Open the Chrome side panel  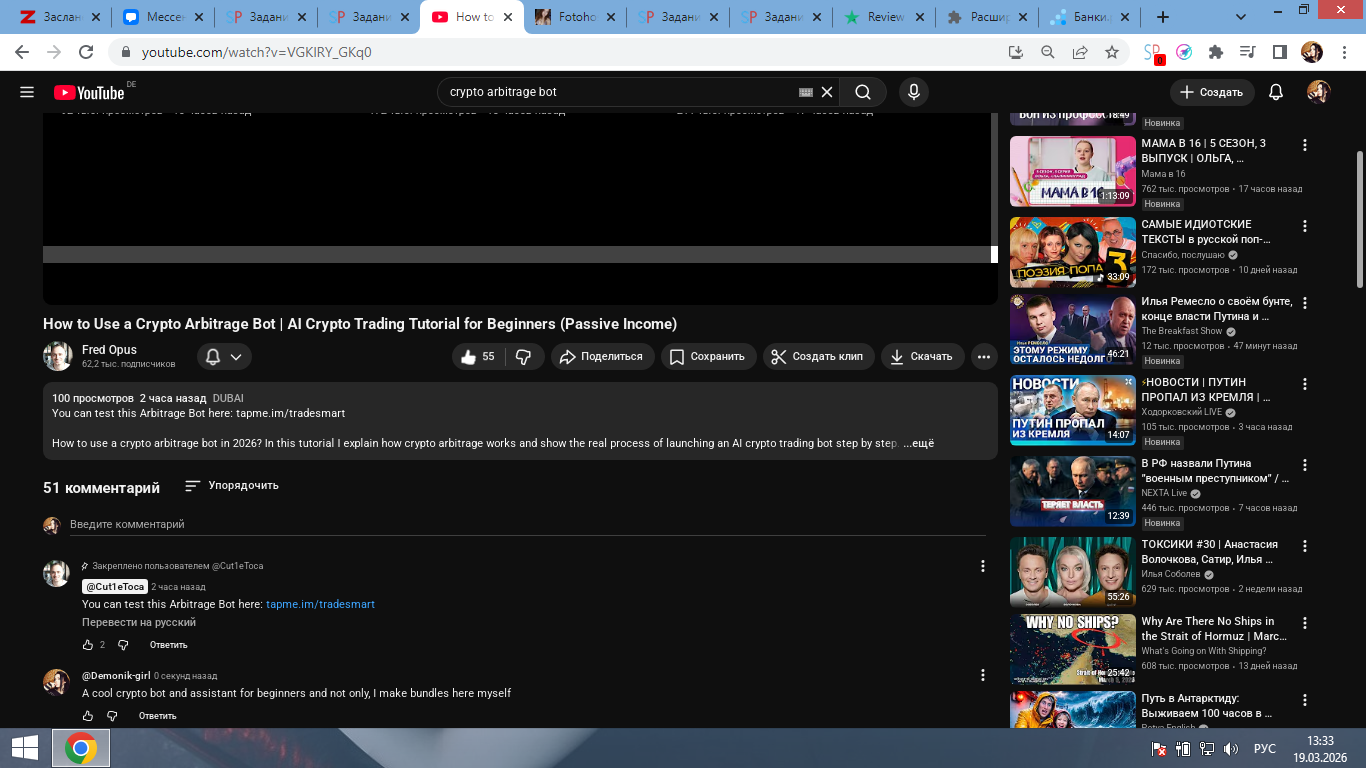click(x=1279, y=52)
